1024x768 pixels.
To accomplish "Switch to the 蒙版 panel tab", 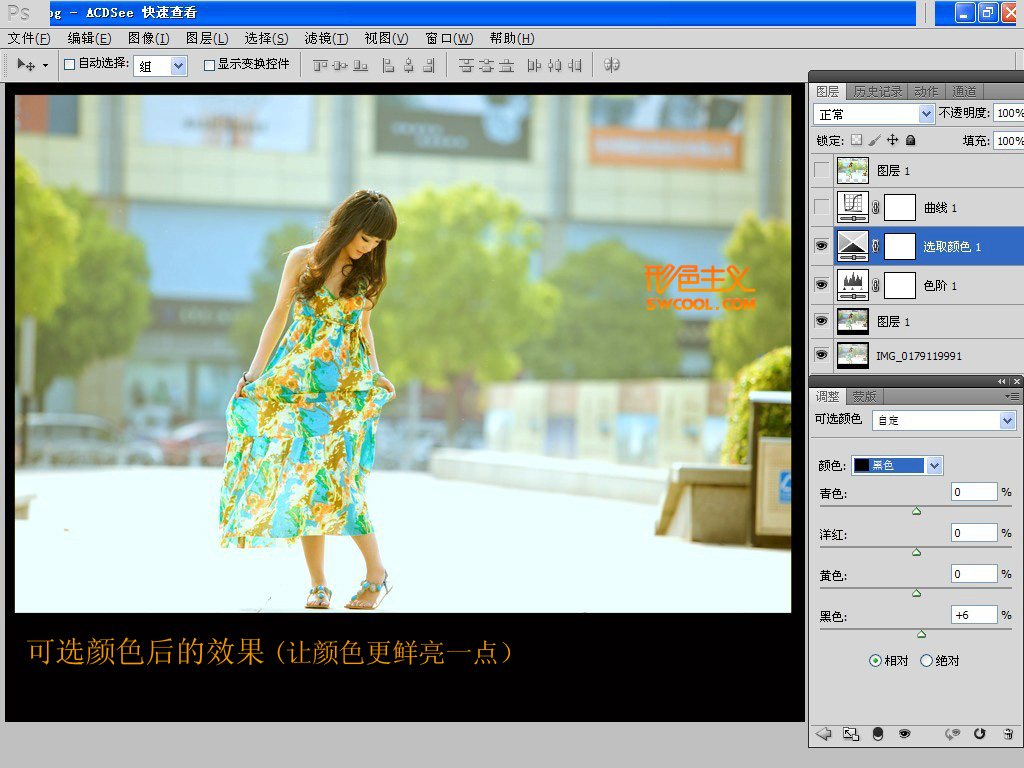I will (x=863, y=397).
